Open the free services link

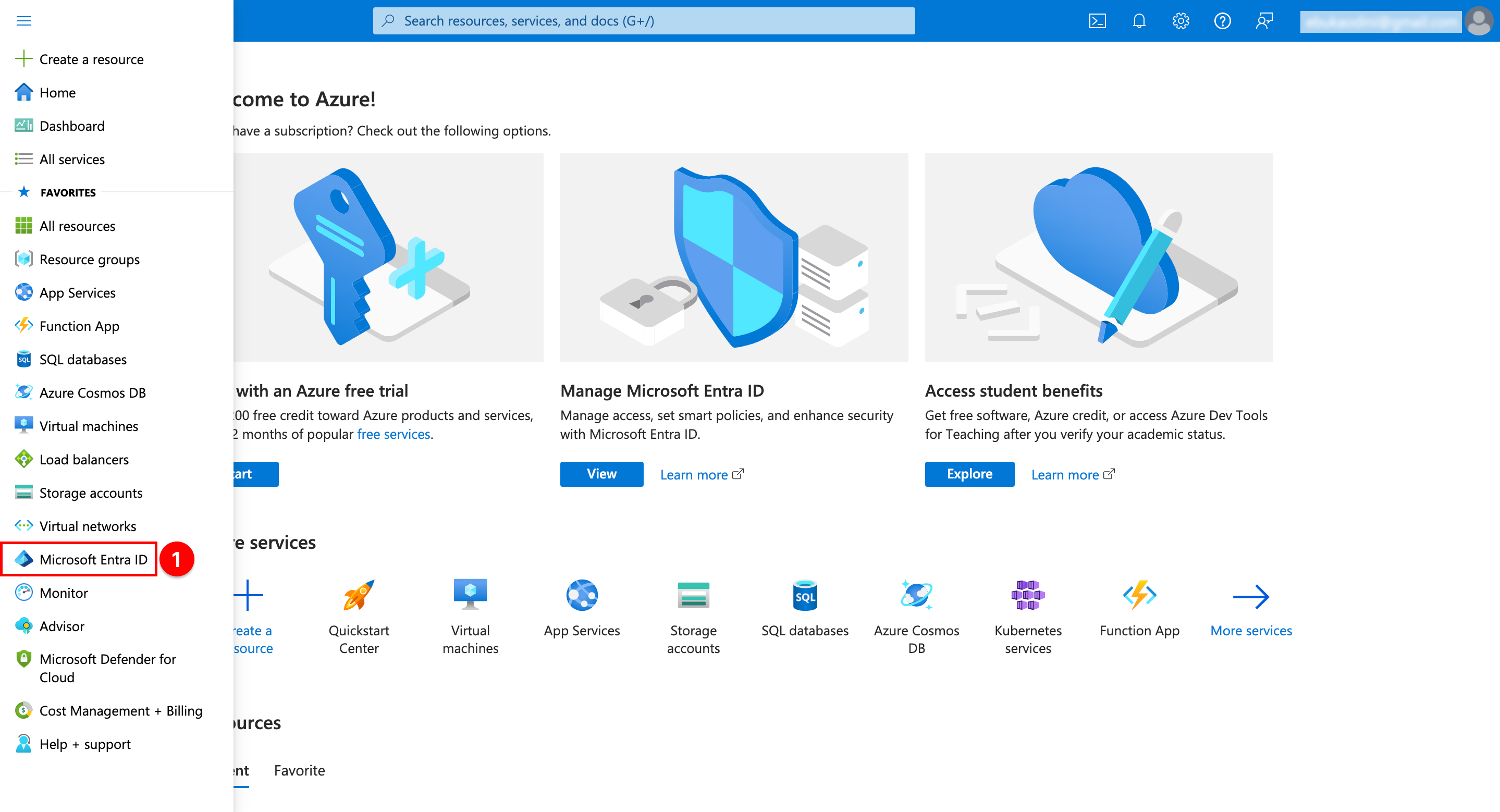393,434
